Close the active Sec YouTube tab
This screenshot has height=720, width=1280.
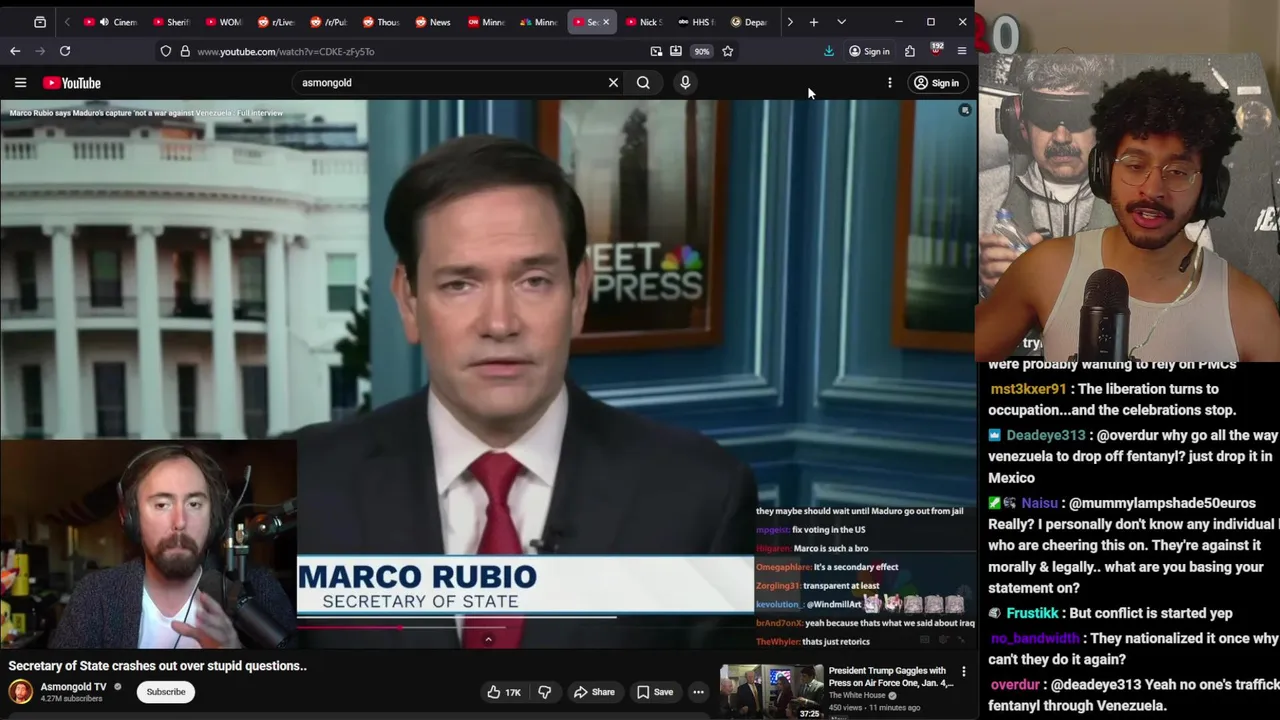(605, 22)
